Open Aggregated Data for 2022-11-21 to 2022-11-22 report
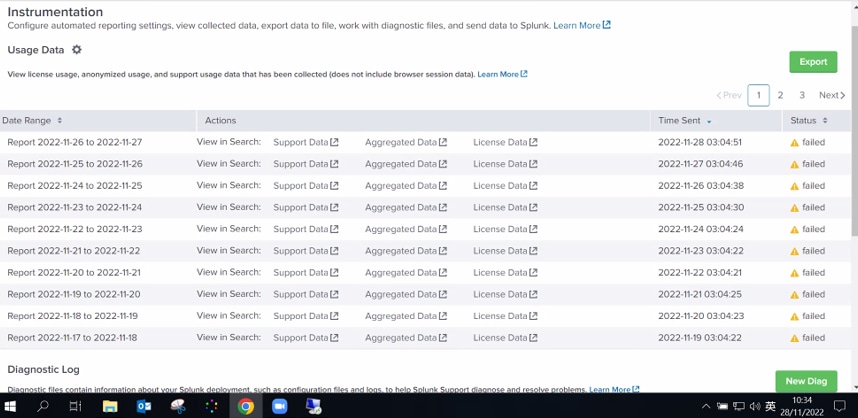The height and width of the screenshot is (418, 858). coord(406,251)
